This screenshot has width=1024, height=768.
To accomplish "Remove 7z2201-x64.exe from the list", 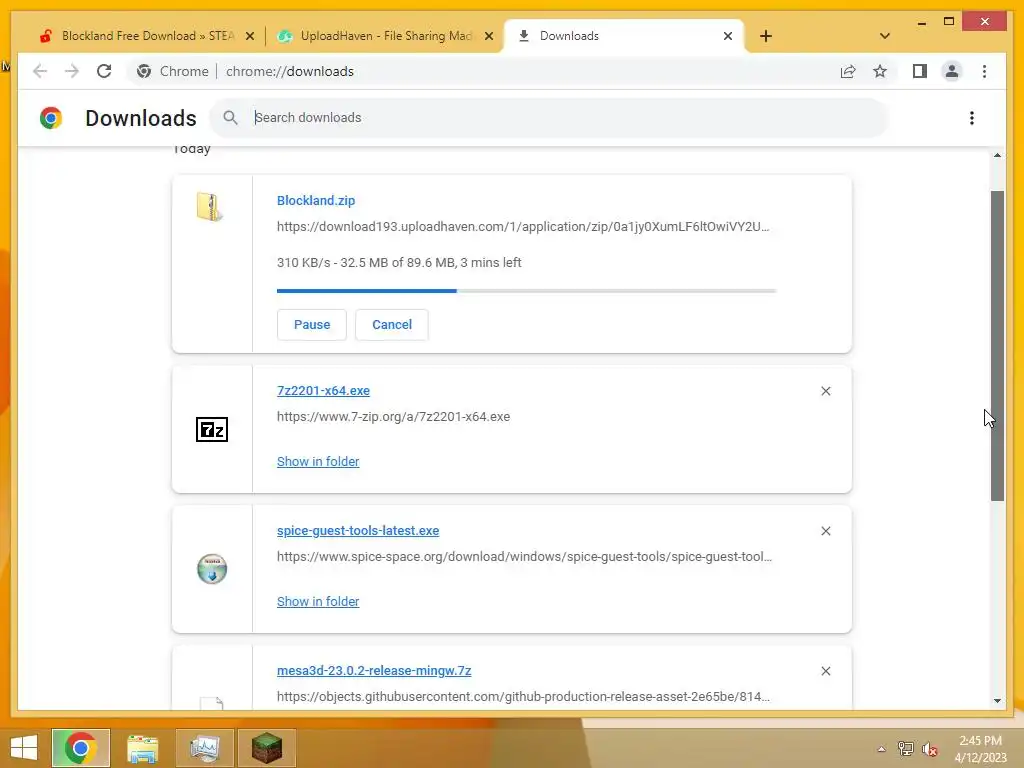I will (x=825, y=391).
